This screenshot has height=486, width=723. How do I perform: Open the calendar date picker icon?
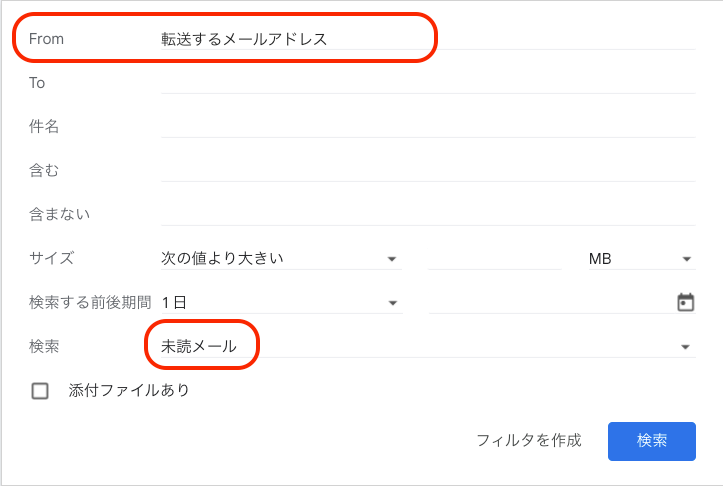click(685, 302)
